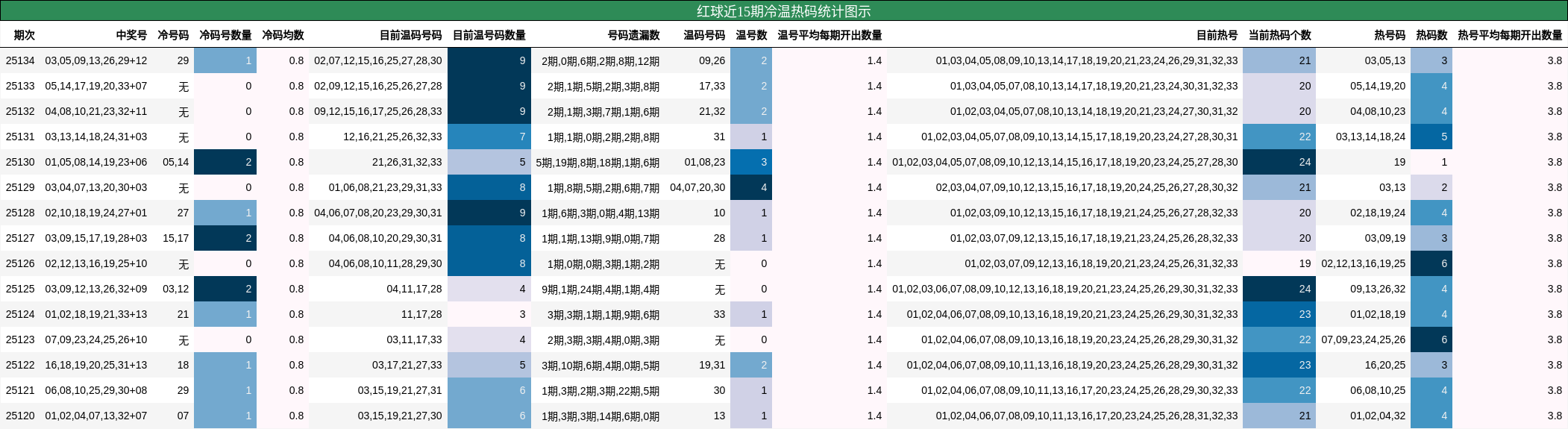Click the title 红球近15期冷温热码统计图示
This screenshot has width=1568, height=429.
[x=783, y=11]
